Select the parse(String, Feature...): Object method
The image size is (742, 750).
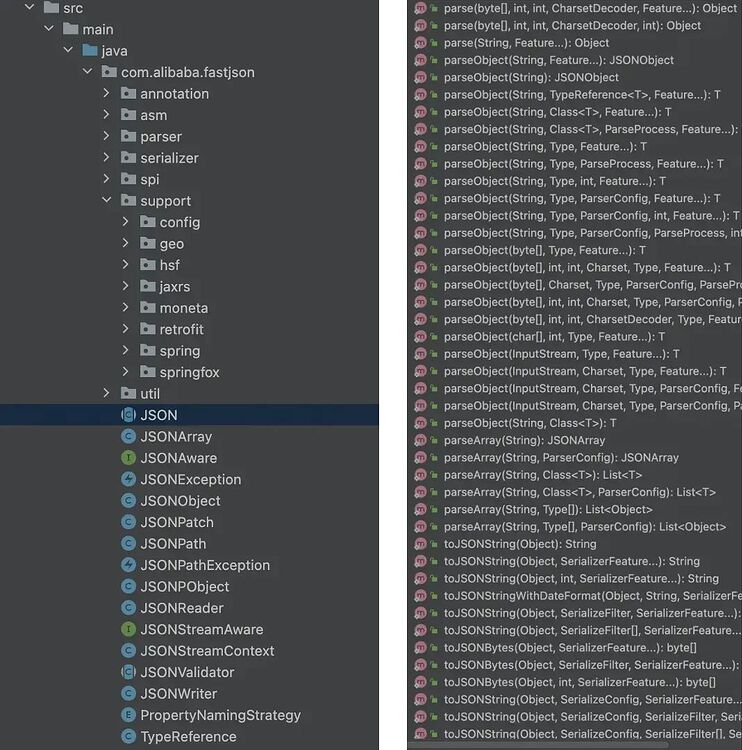tap(526, 43)
